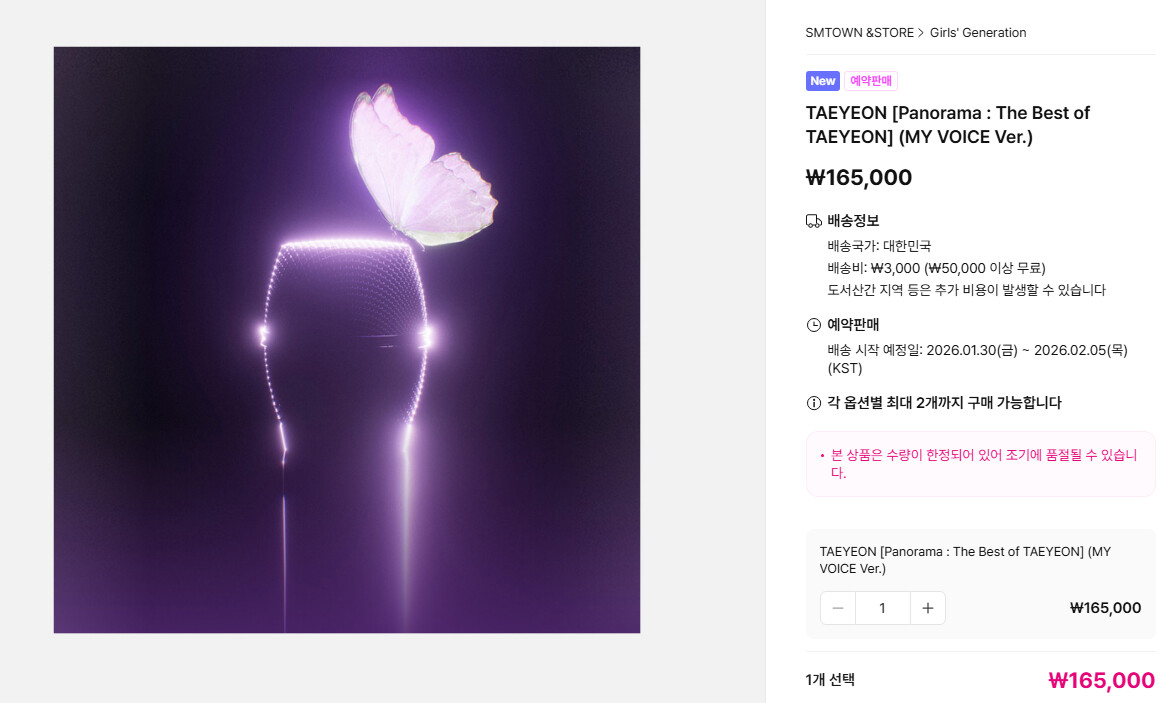Go to Girls' Generation breadcrumb category
1167x703 pixels.
(978, 33)
